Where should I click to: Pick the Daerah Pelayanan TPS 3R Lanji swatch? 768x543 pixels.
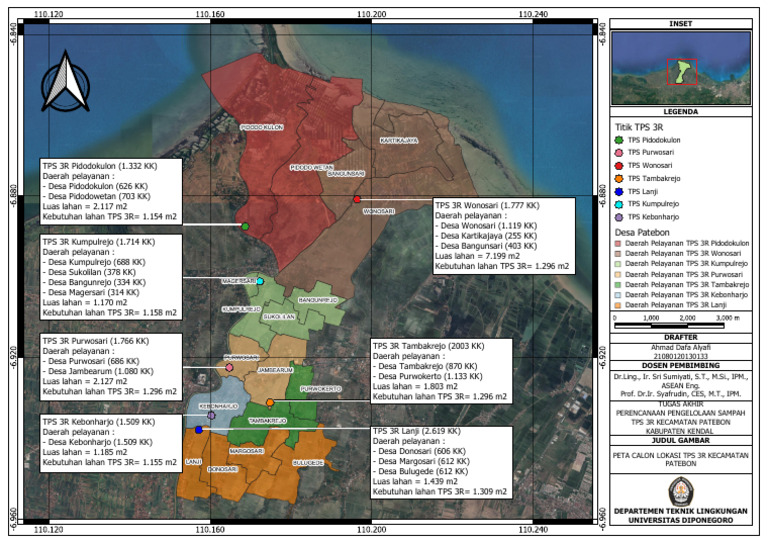click(618, 305)
